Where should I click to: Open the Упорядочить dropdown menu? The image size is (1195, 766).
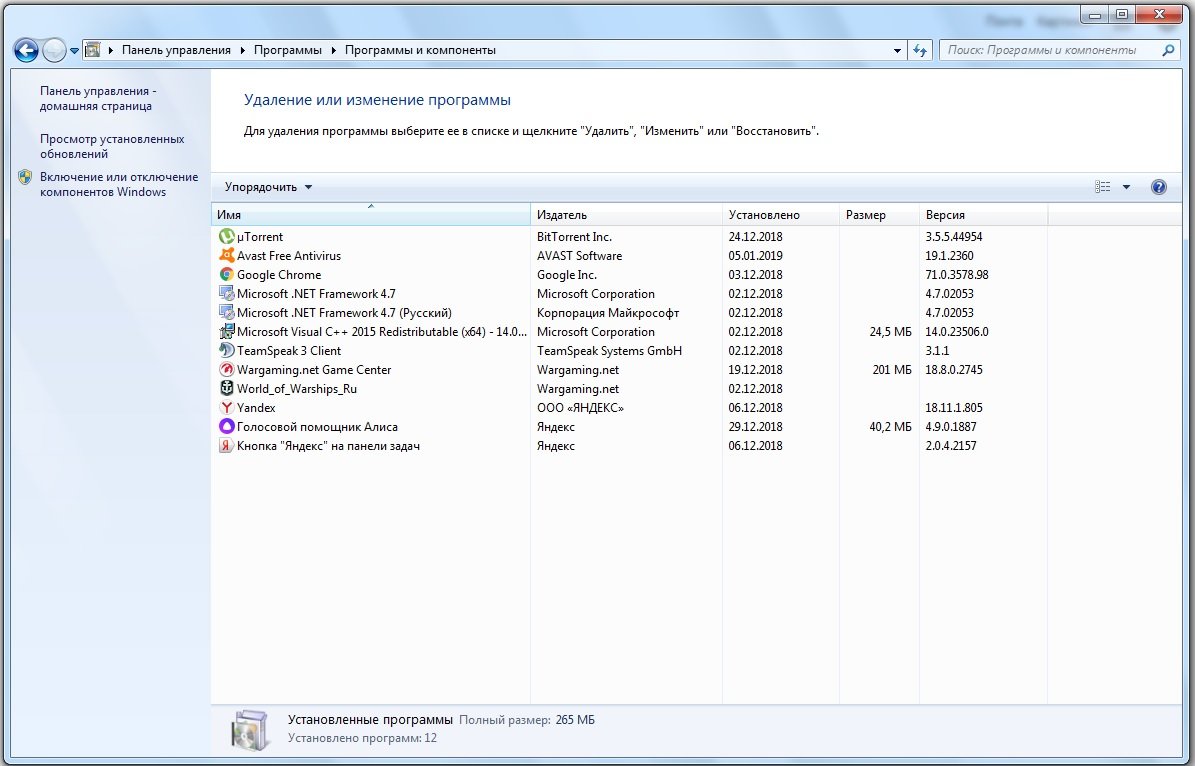[268, 187]
